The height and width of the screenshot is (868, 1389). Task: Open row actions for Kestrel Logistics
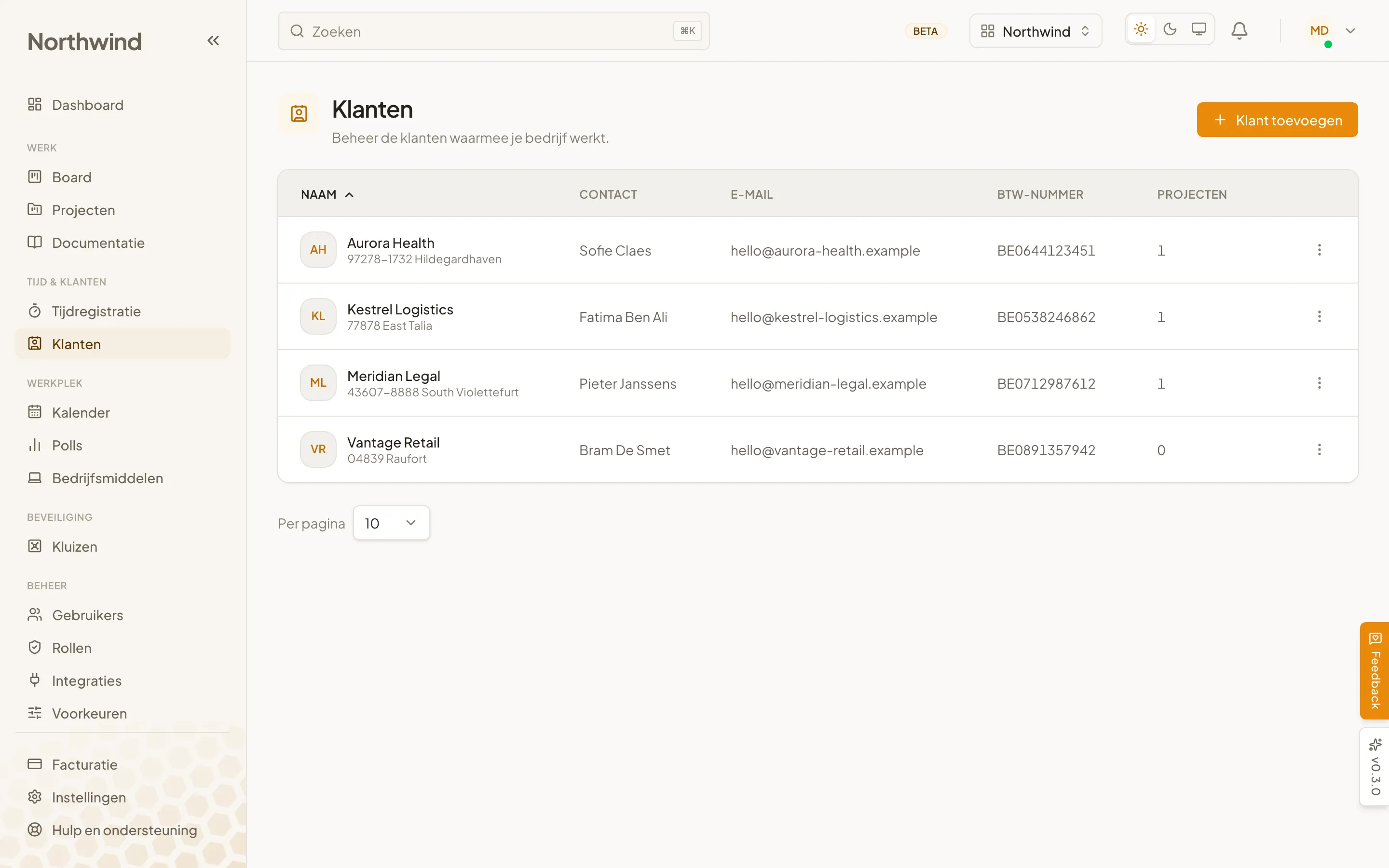click(x=1319, y=316)
